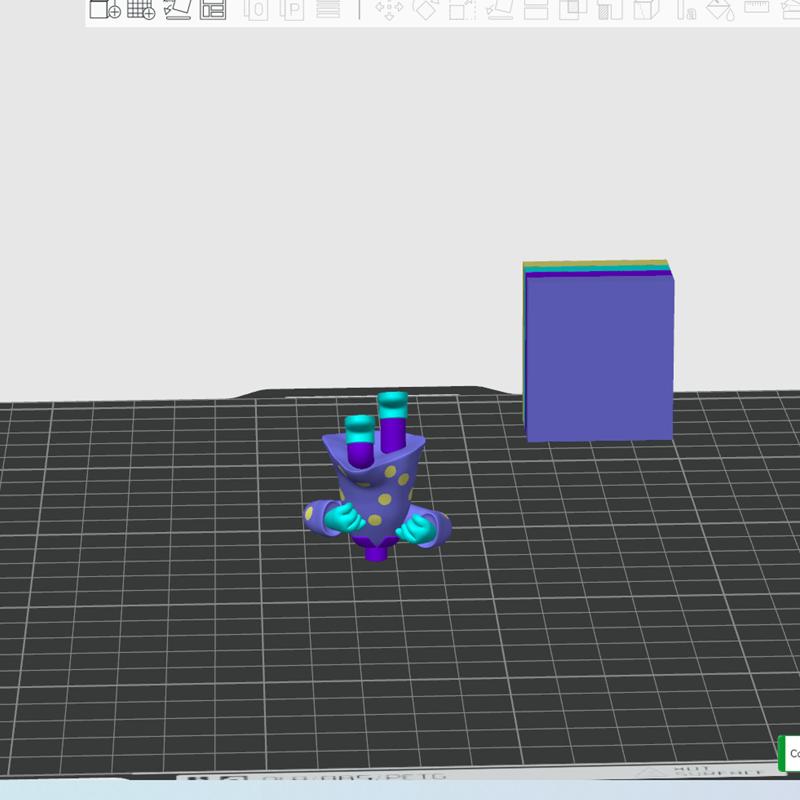Click the Arrange all objects icon
Screen dimensions: 800x800
(x=213, y=9)
